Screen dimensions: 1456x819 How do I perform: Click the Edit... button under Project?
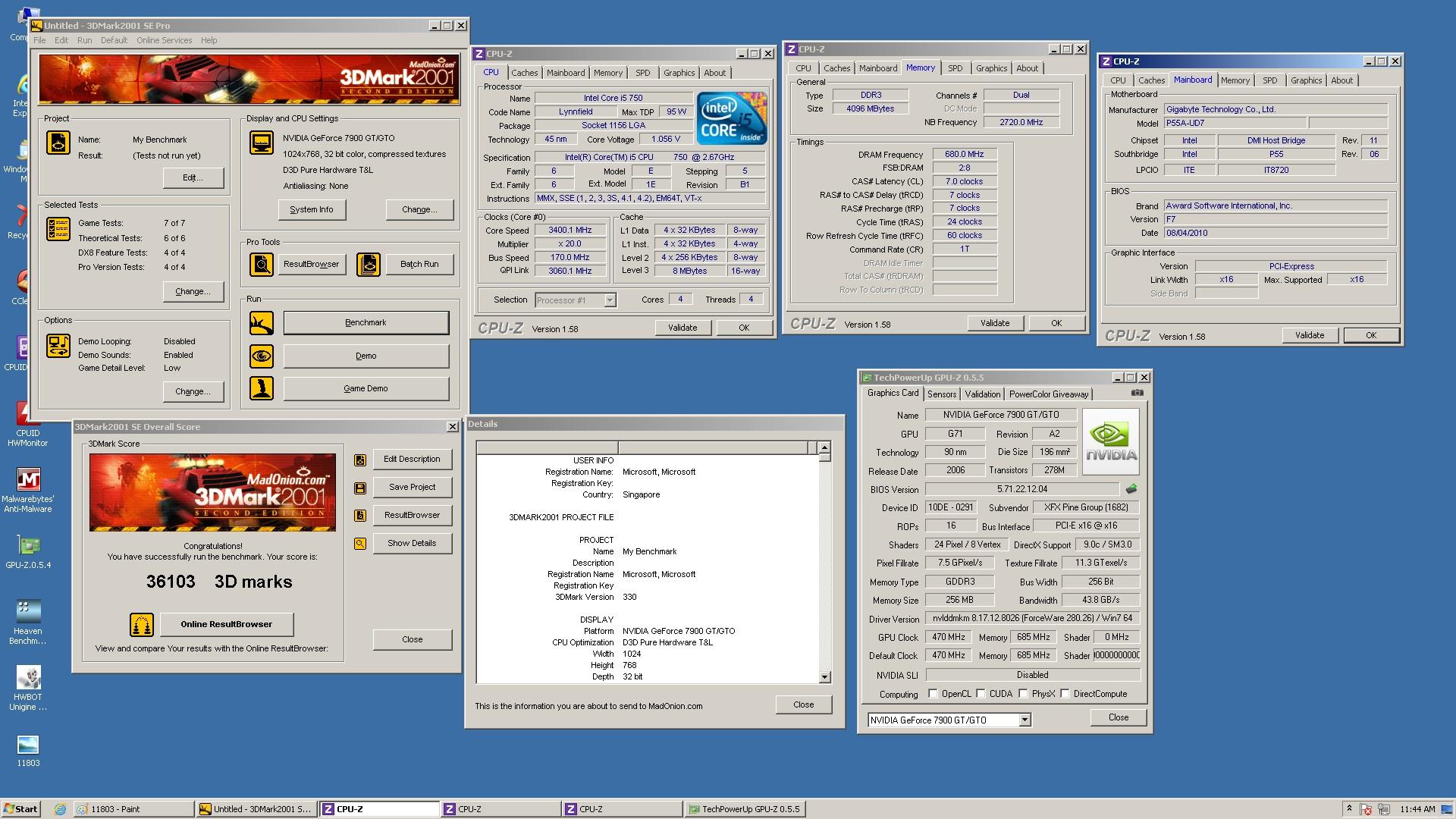pyautogui.click(x=193, y=178)
